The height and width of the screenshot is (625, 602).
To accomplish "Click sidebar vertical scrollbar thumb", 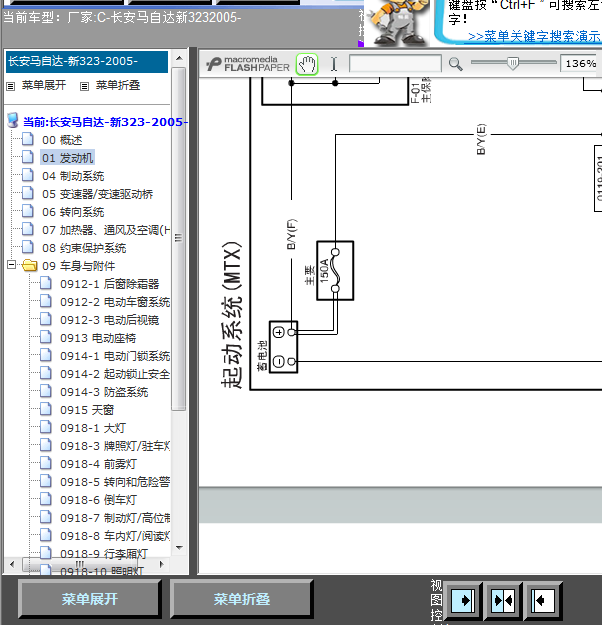I will pos(179,238).
